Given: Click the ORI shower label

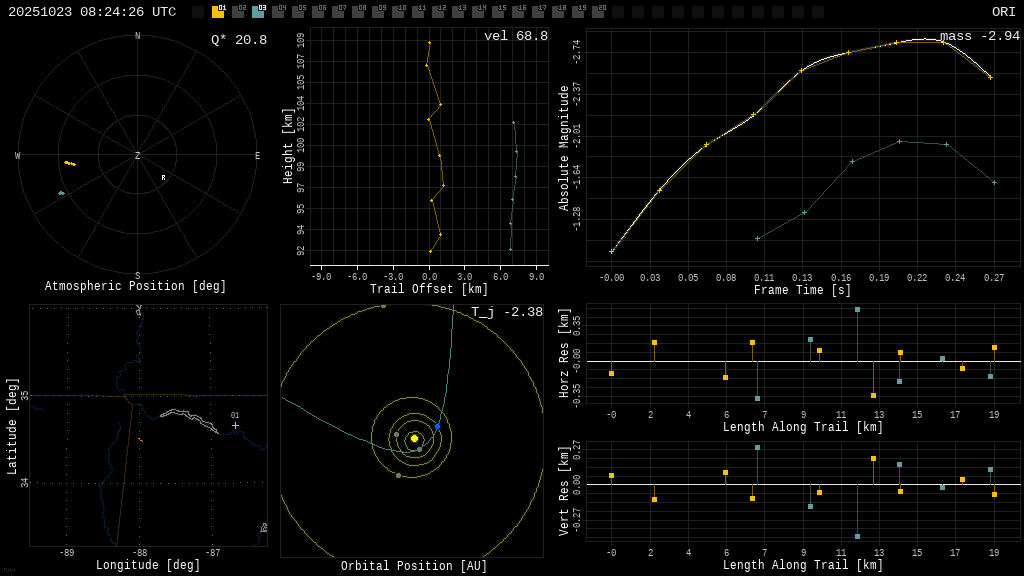Looking at the screenshot, I should pos(1003,12).
